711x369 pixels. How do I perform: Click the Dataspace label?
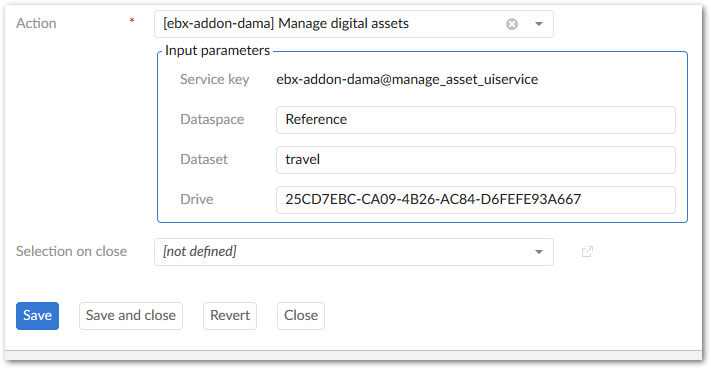pyautogui.click(x=212, y=119)
